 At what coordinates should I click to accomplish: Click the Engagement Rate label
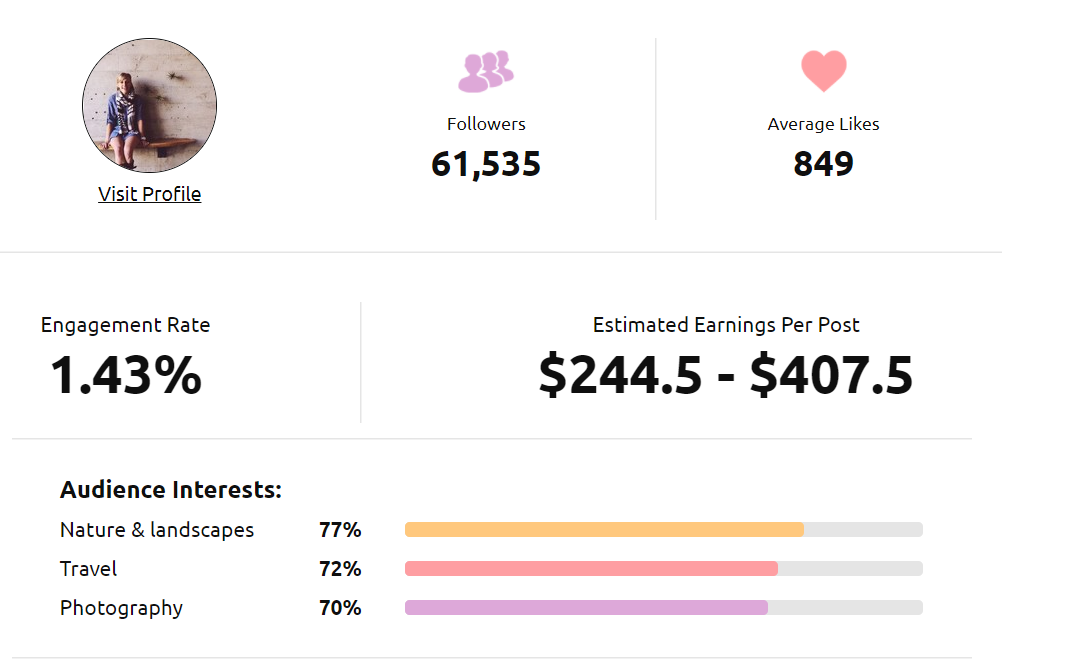[126, 325]
